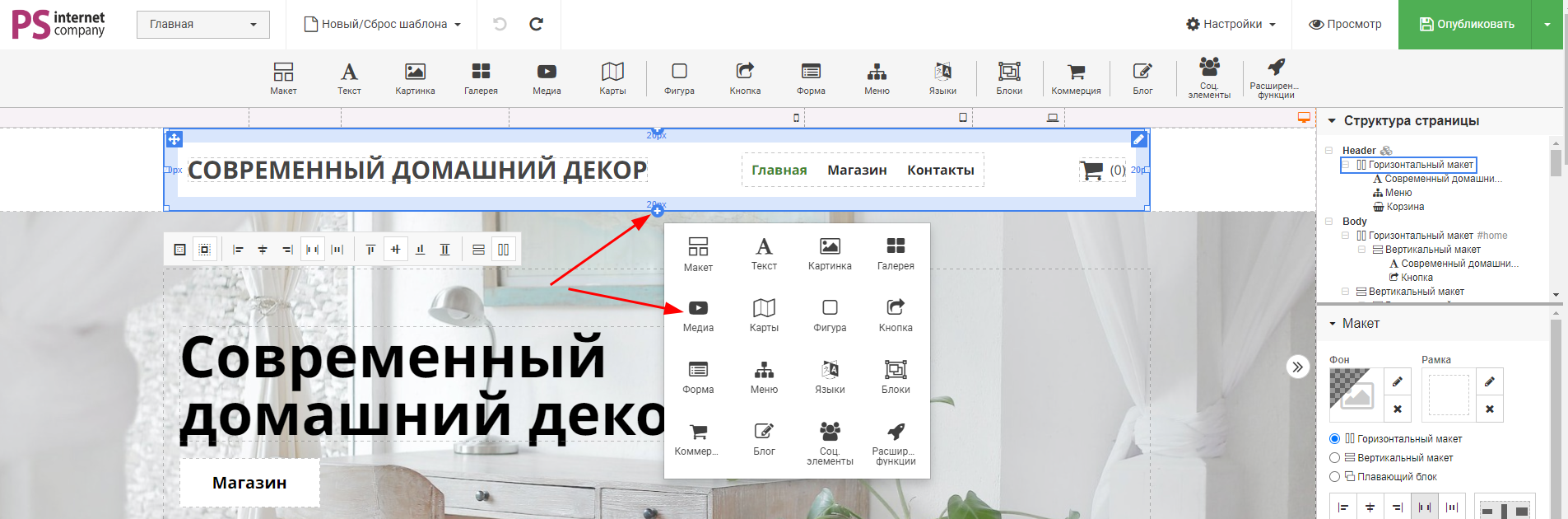Pick Соц. элементы in the popup palette
The width and height of the screenshot is (1568, 519).
coord(830,444)
